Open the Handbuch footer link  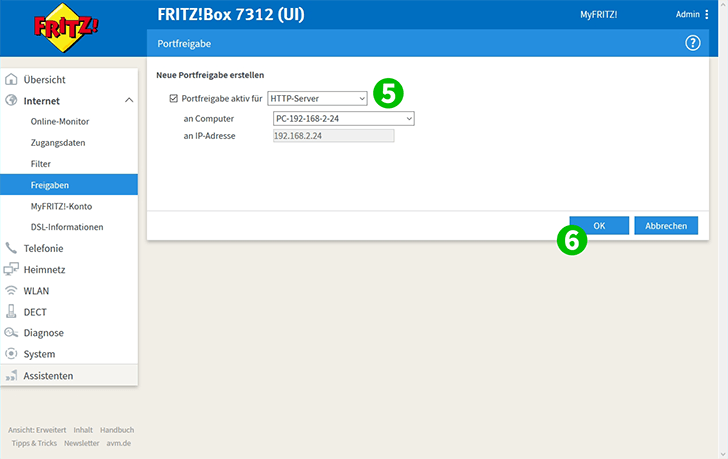[117, 430]
